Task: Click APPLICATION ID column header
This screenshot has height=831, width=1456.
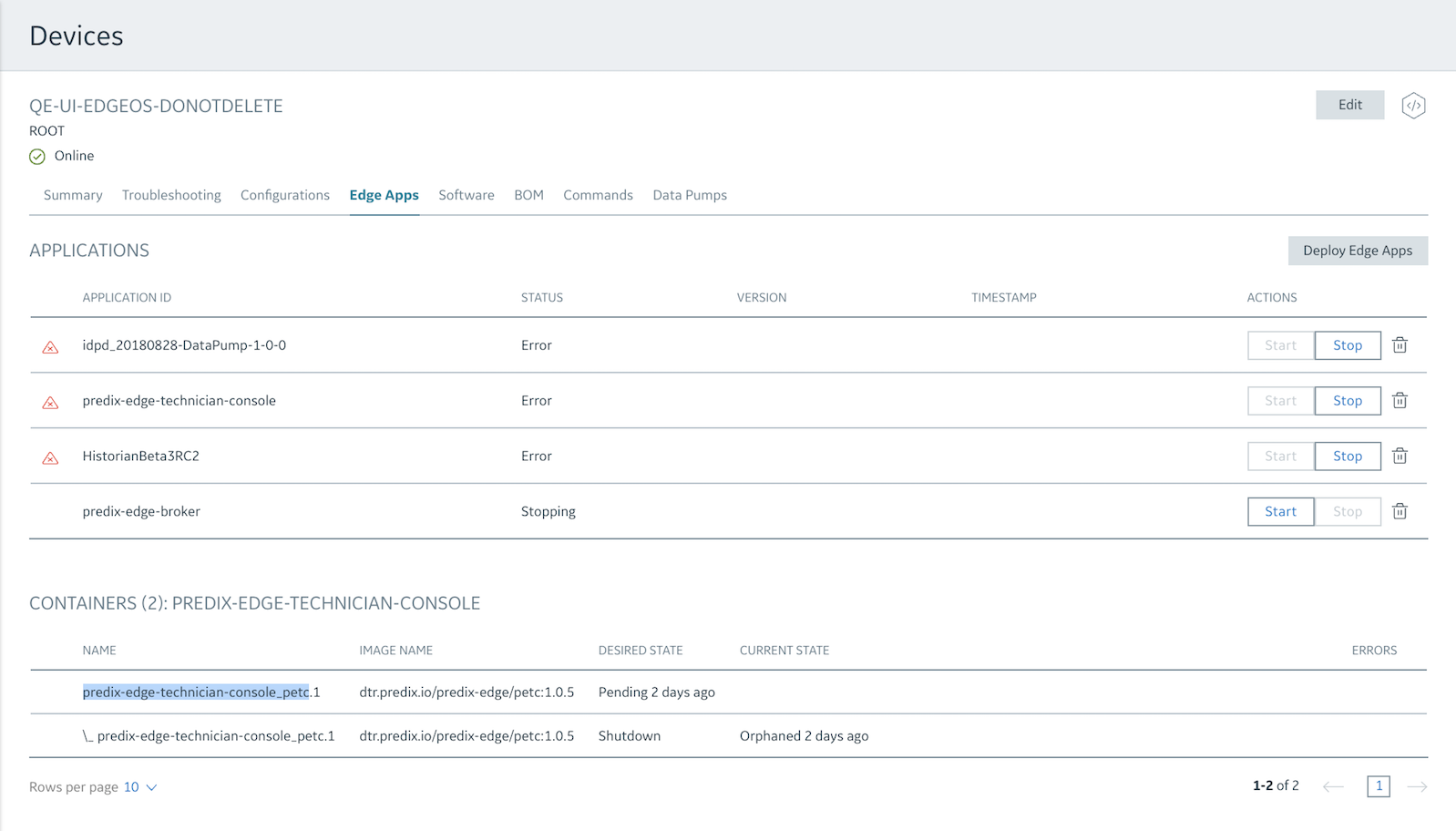Action: [127, 298]
